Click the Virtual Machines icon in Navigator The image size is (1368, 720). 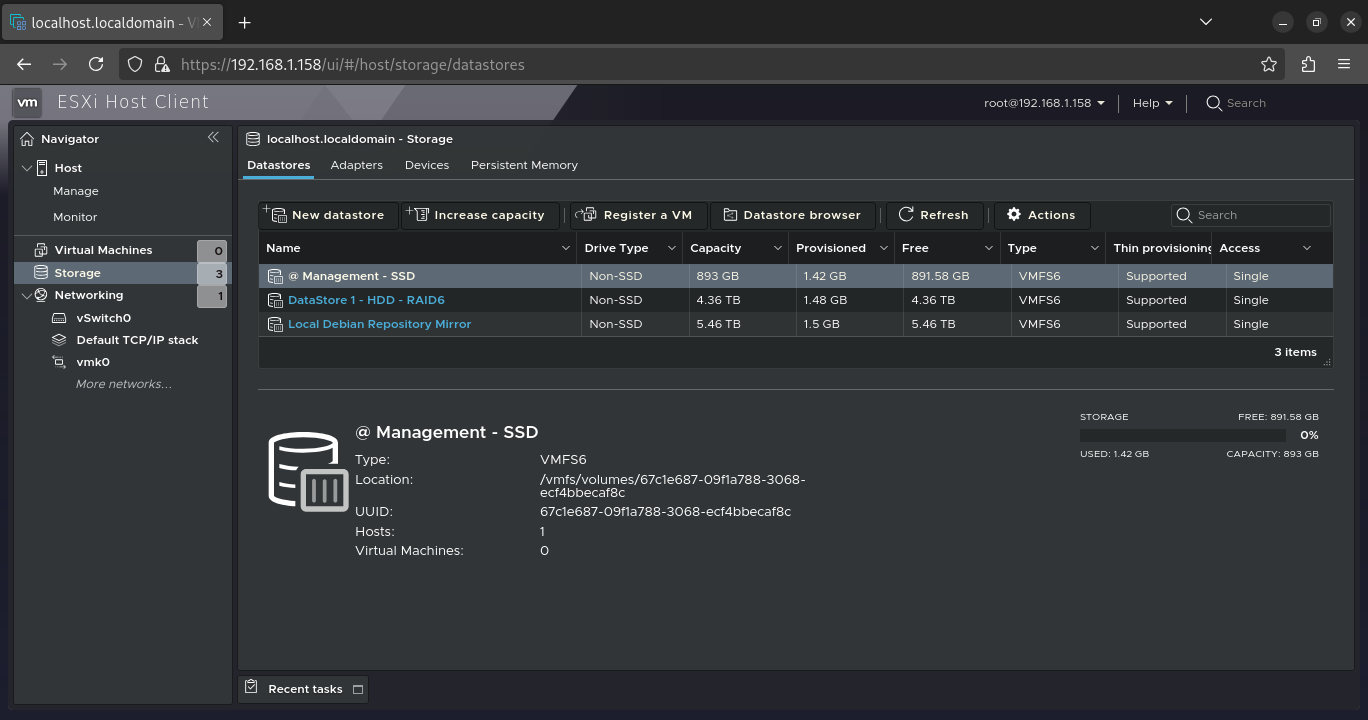coord(41,250)
